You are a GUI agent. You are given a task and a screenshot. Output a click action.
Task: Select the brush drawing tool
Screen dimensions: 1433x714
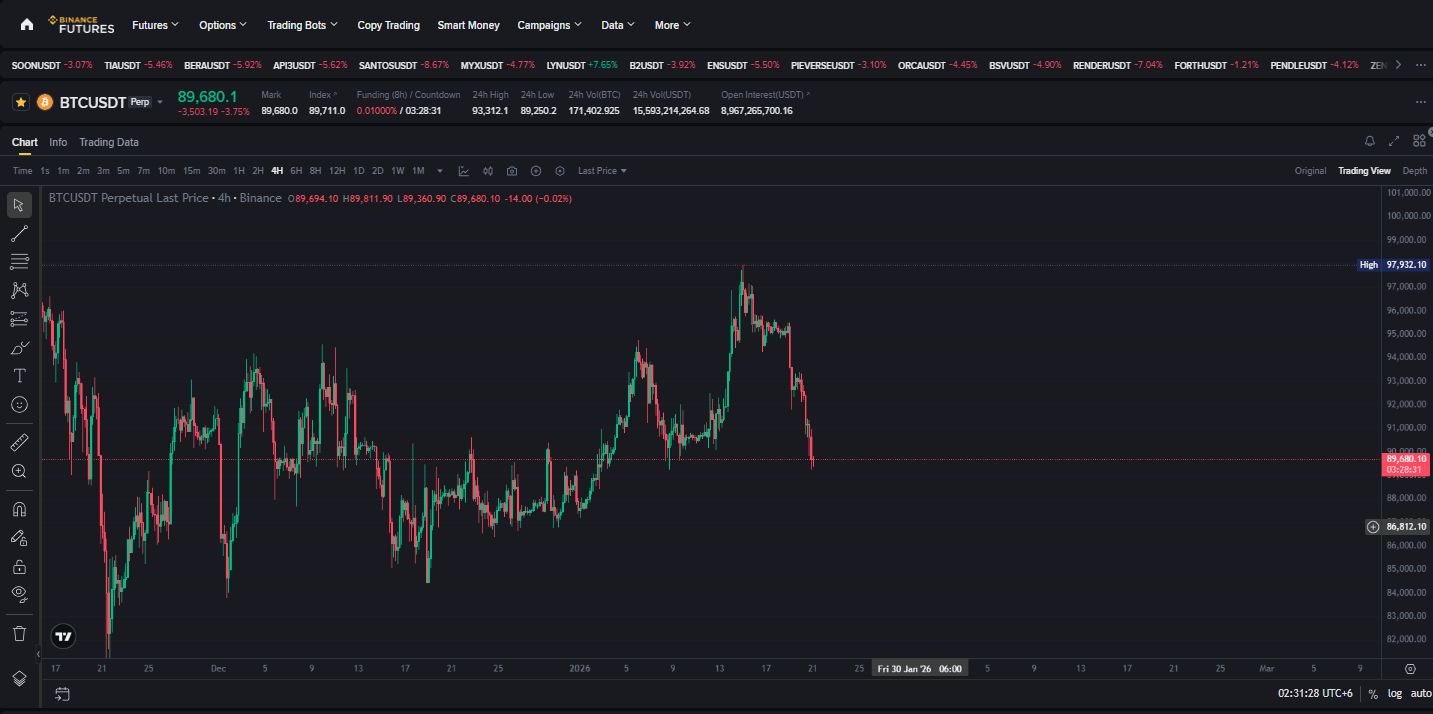19,347
